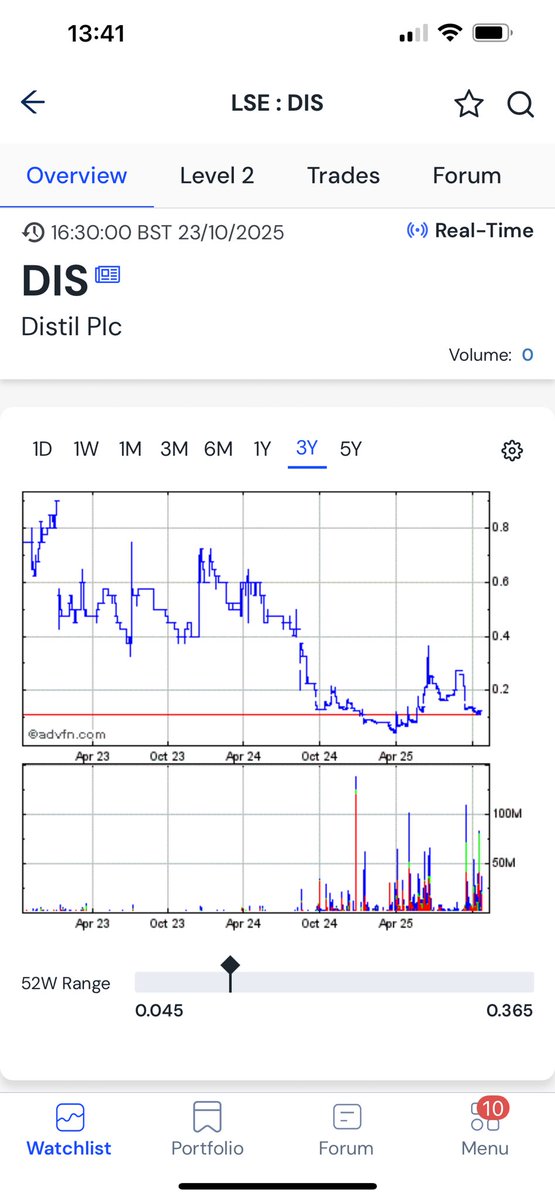The width and height of the screenshot is (555, 1200).
Task: Open chart settings gear icon
Action: pyautogui.click(x=512, y=451)
